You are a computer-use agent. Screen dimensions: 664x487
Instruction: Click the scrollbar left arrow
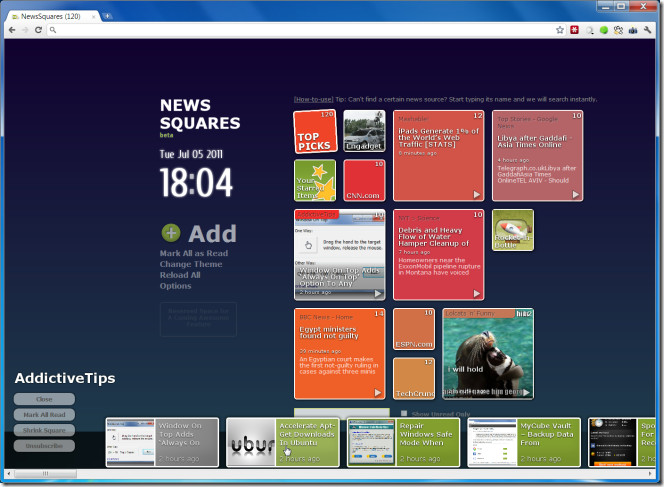pos(9,473)
